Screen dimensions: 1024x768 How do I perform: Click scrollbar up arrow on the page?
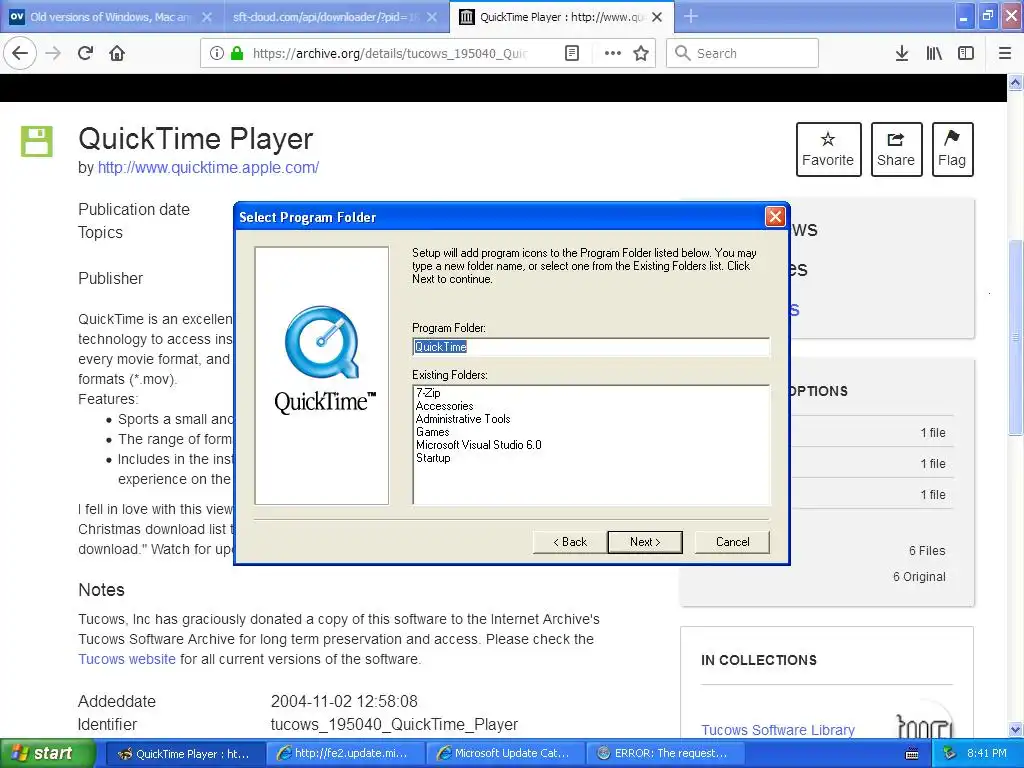tap(1016, 82)
